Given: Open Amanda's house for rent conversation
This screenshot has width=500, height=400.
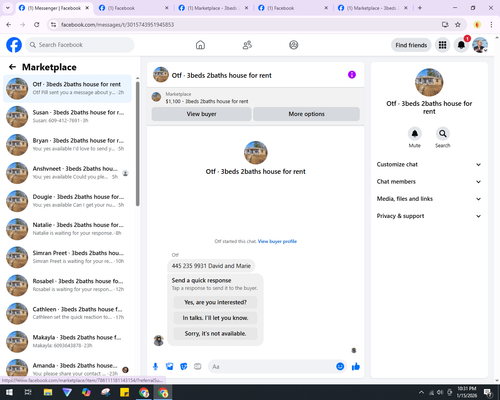Looking at the screenshot, I should click(67, 368).
